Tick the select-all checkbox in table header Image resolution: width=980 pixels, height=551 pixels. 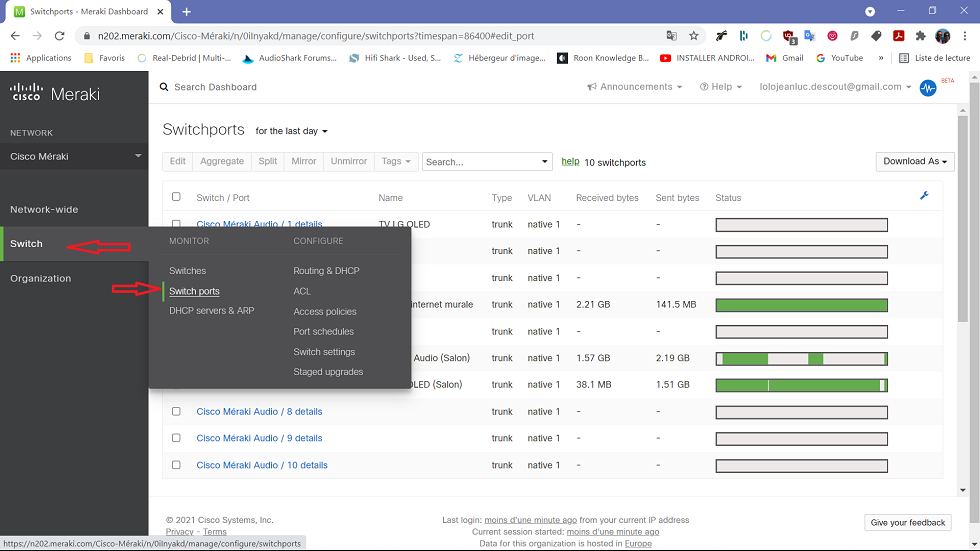click(x=176, y=197)
